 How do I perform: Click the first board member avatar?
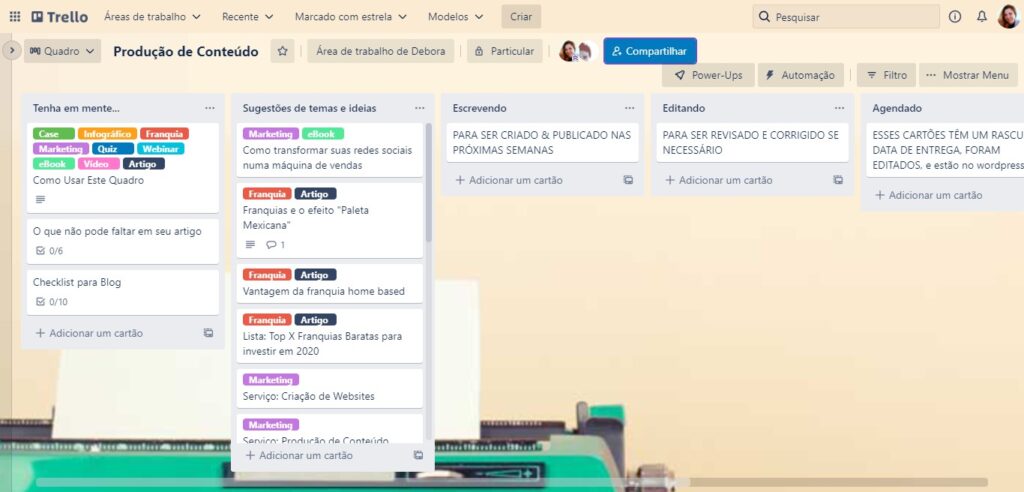(x=568, y=51)
